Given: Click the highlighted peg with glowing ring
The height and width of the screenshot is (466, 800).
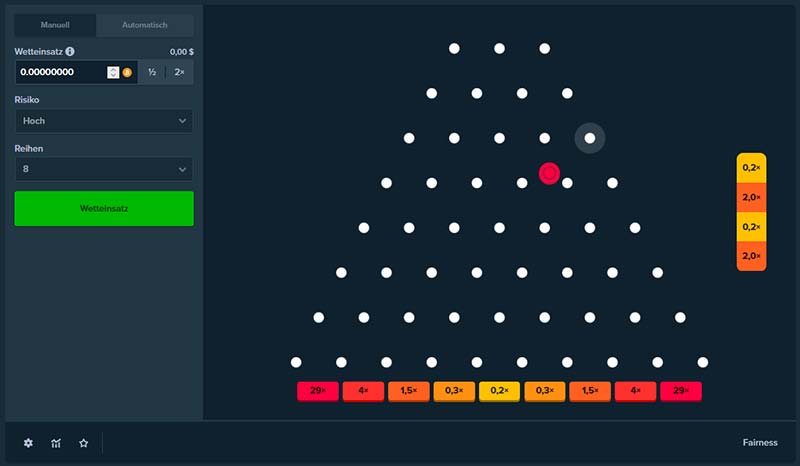Looking at the screenshot, I should pyautogui.click(x=590, y=138).
